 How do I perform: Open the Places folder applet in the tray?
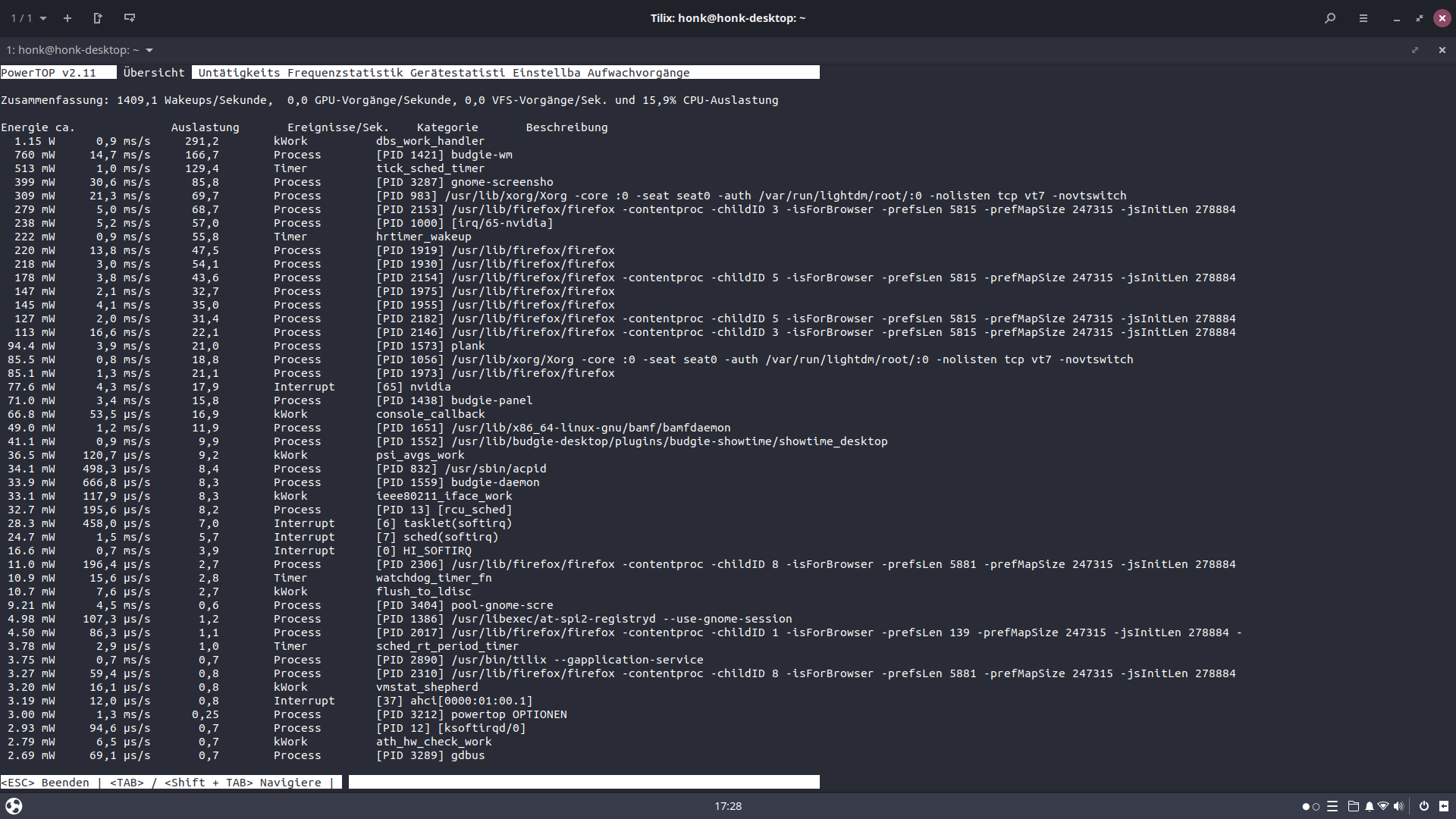(1353, 806)
